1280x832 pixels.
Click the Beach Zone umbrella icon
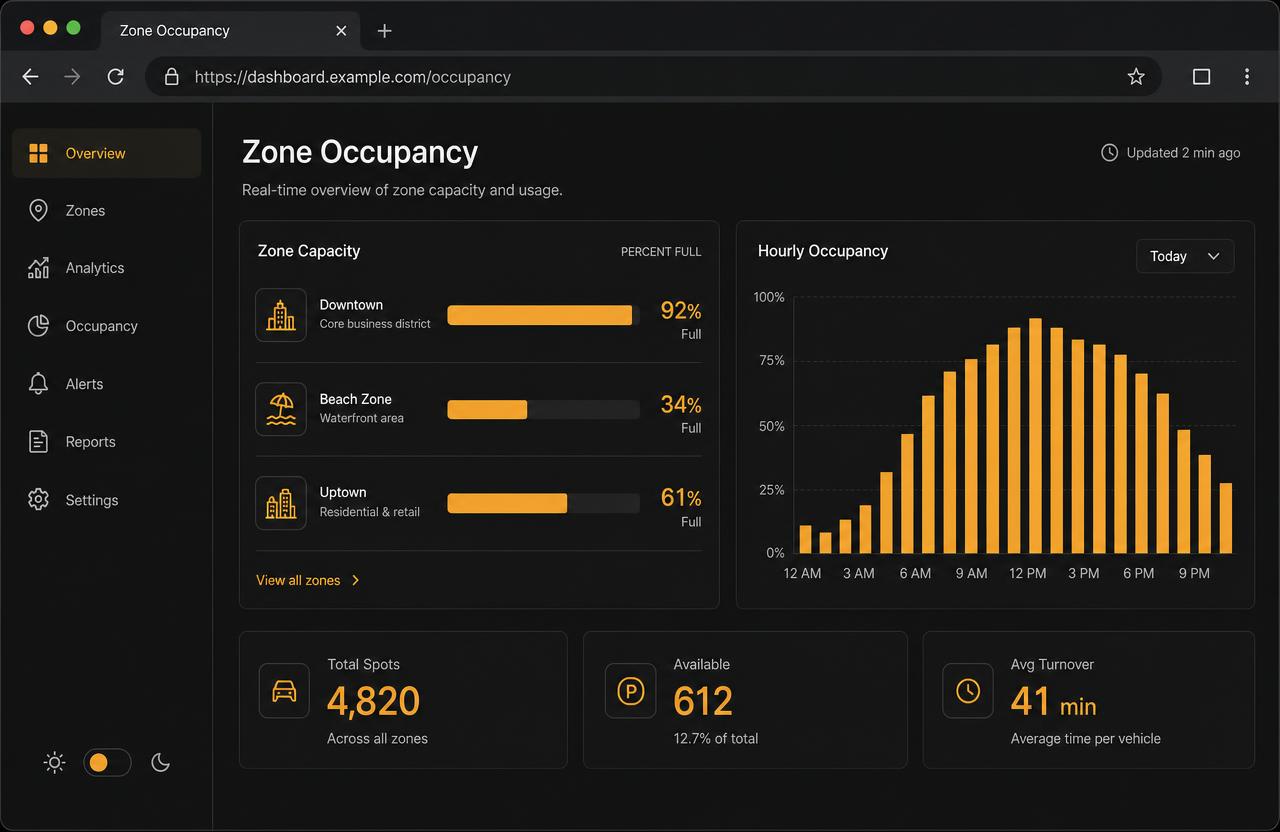coord(281,409)
